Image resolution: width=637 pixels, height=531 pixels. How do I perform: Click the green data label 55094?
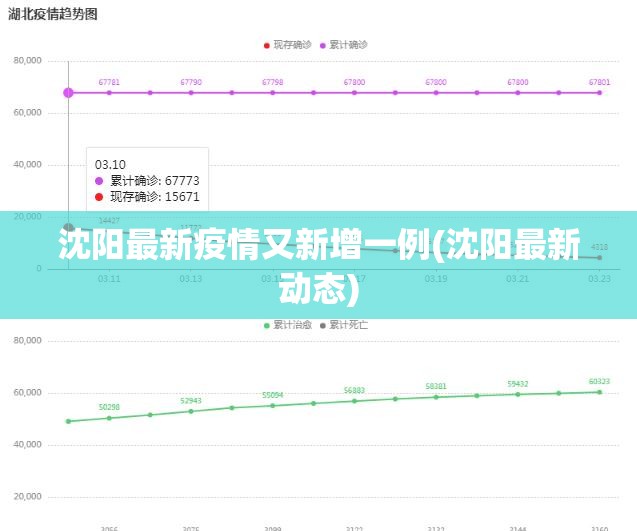273,395
